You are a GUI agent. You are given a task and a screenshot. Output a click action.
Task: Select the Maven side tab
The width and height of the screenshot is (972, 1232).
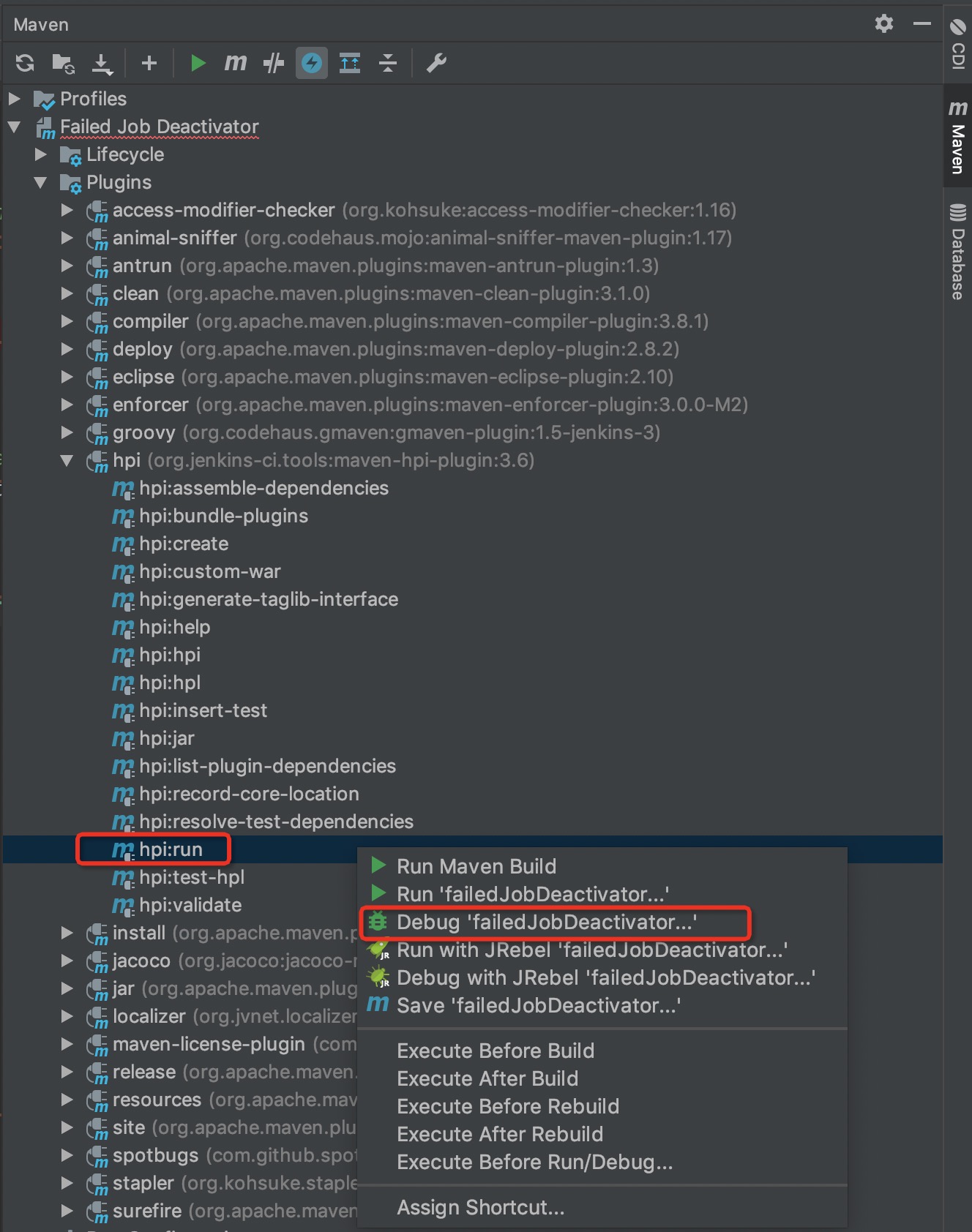pos(957,137)
